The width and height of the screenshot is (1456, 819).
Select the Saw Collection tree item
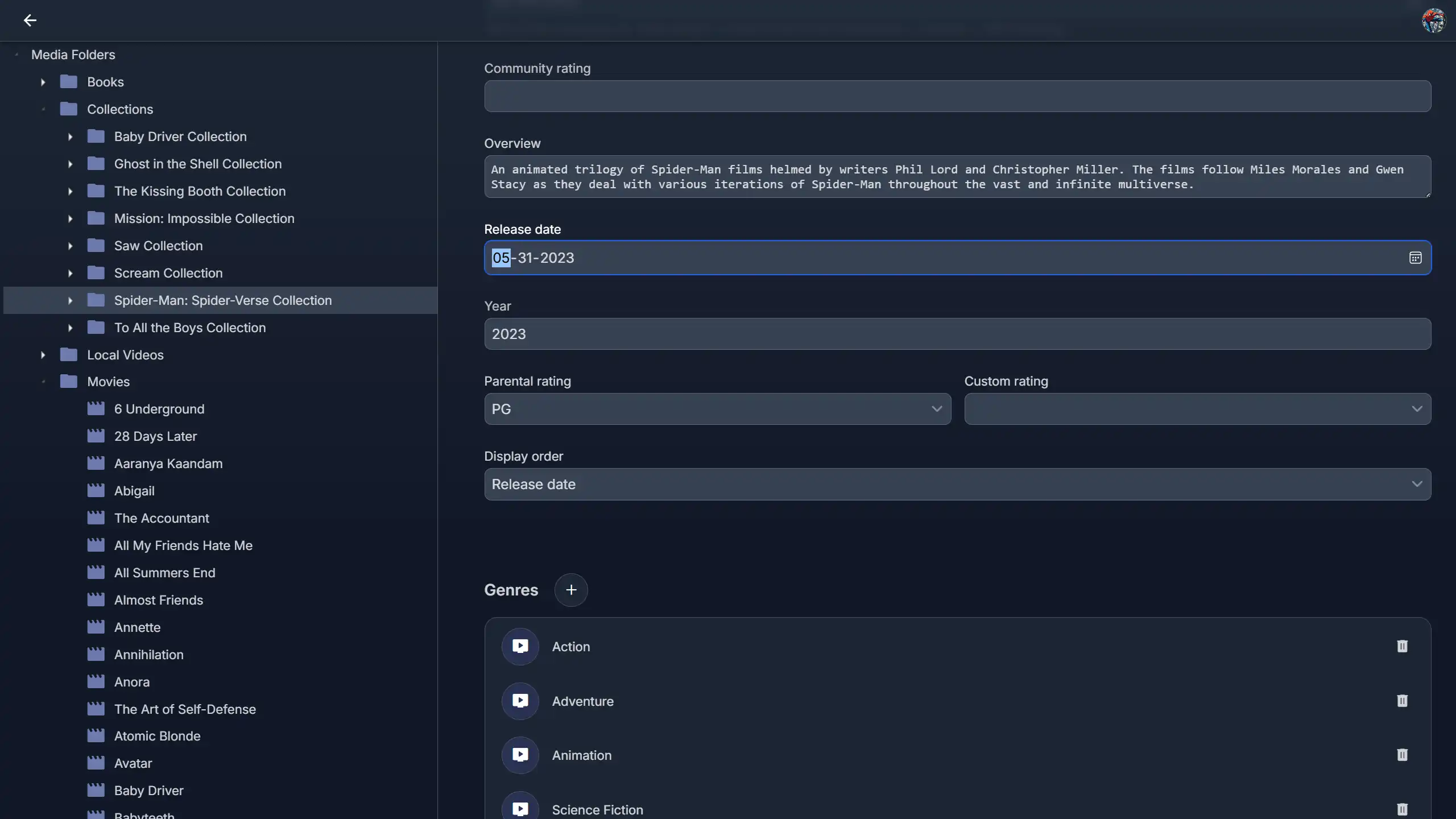(x=158, y=246)
